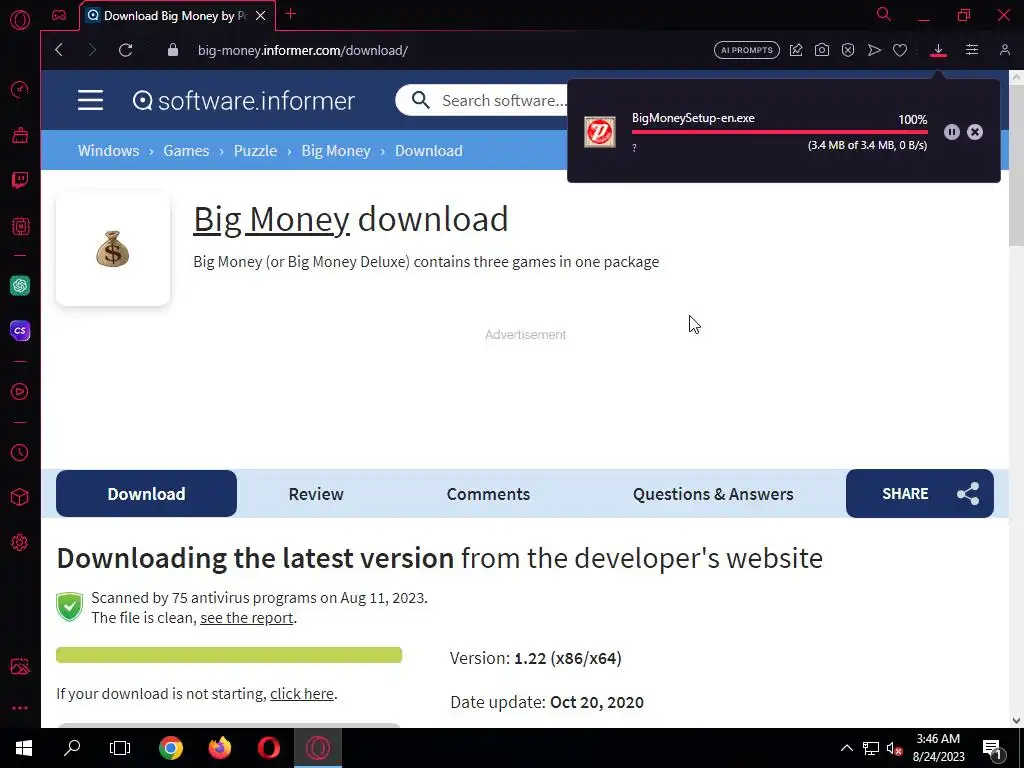1024x768 pixels.
Task: Click the BigMoneySetup-en.exe file icon
Action: point(600,132)
